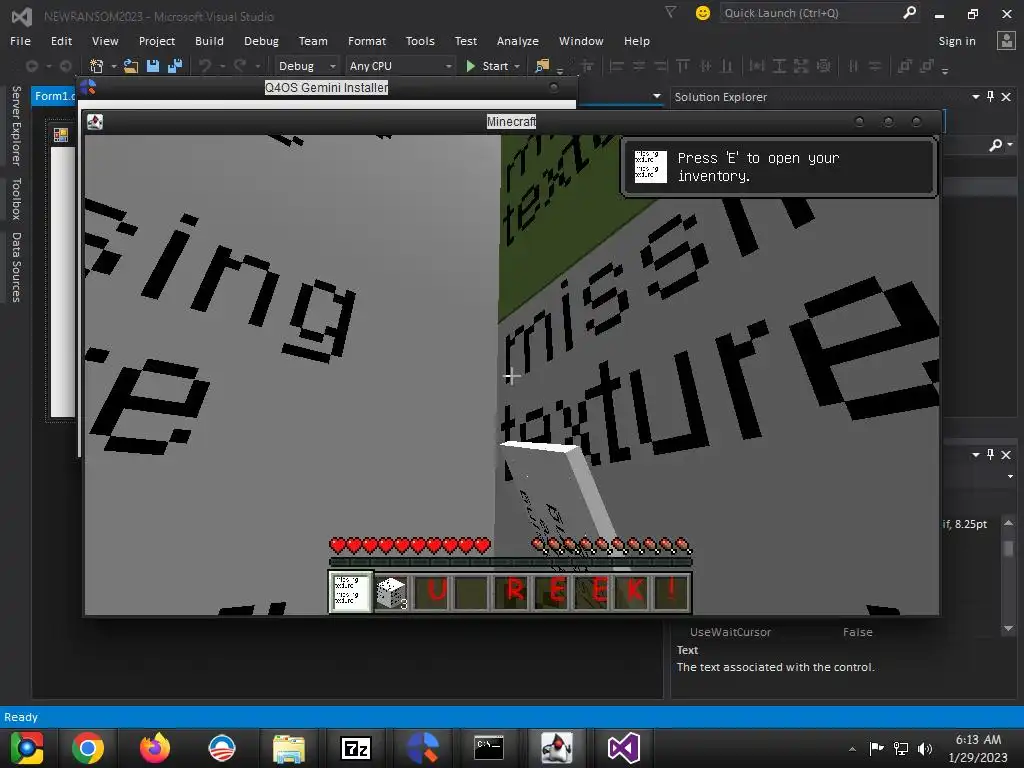This screenshot has width=1024, height=768.
Task: Open the New Project dropdown arrow
Action: point(114,66)
